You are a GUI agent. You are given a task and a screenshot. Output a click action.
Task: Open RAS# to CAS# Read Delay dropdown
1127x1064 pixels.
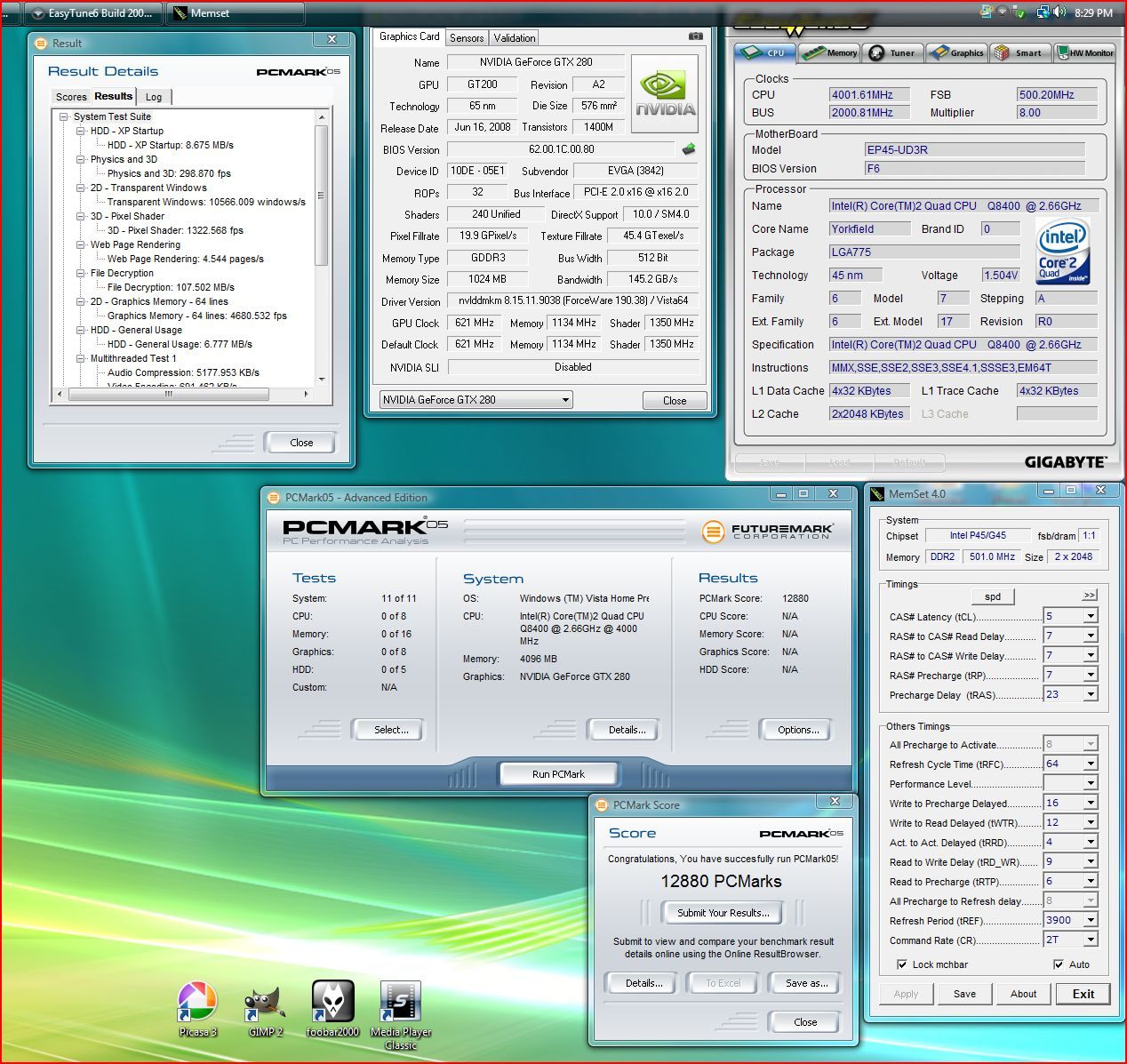click(x=1091, y=636)
